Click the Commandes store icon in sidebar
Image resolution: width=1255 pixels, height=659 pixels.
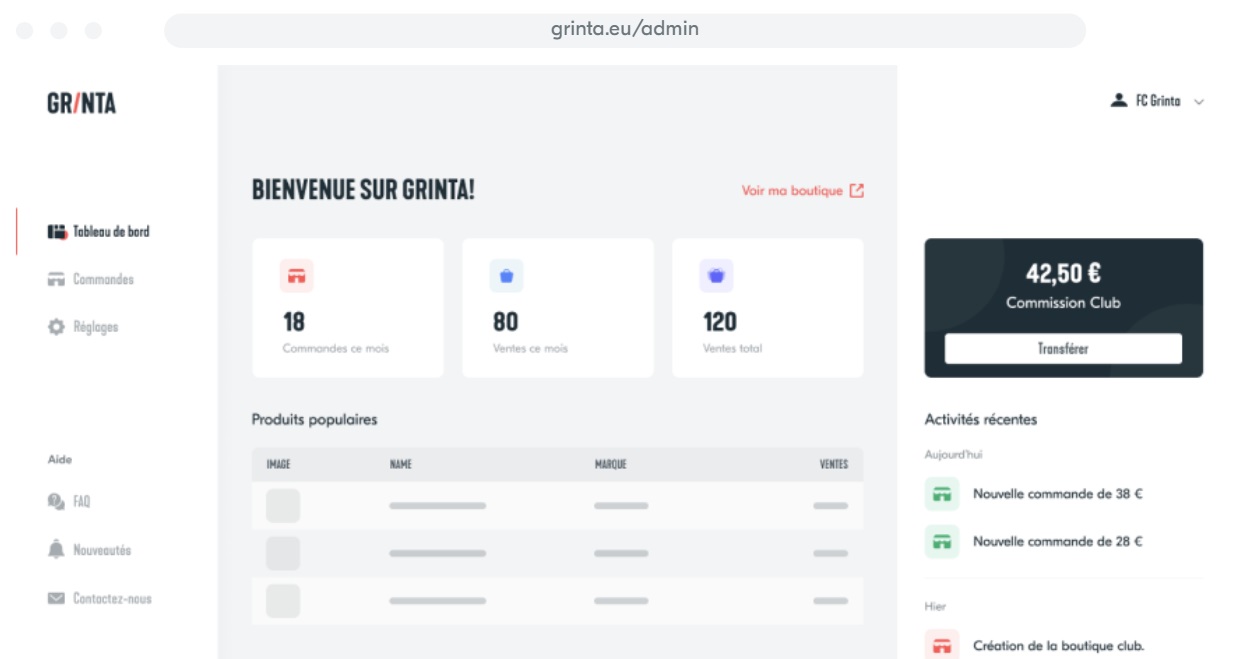click(x=56, y=280)
